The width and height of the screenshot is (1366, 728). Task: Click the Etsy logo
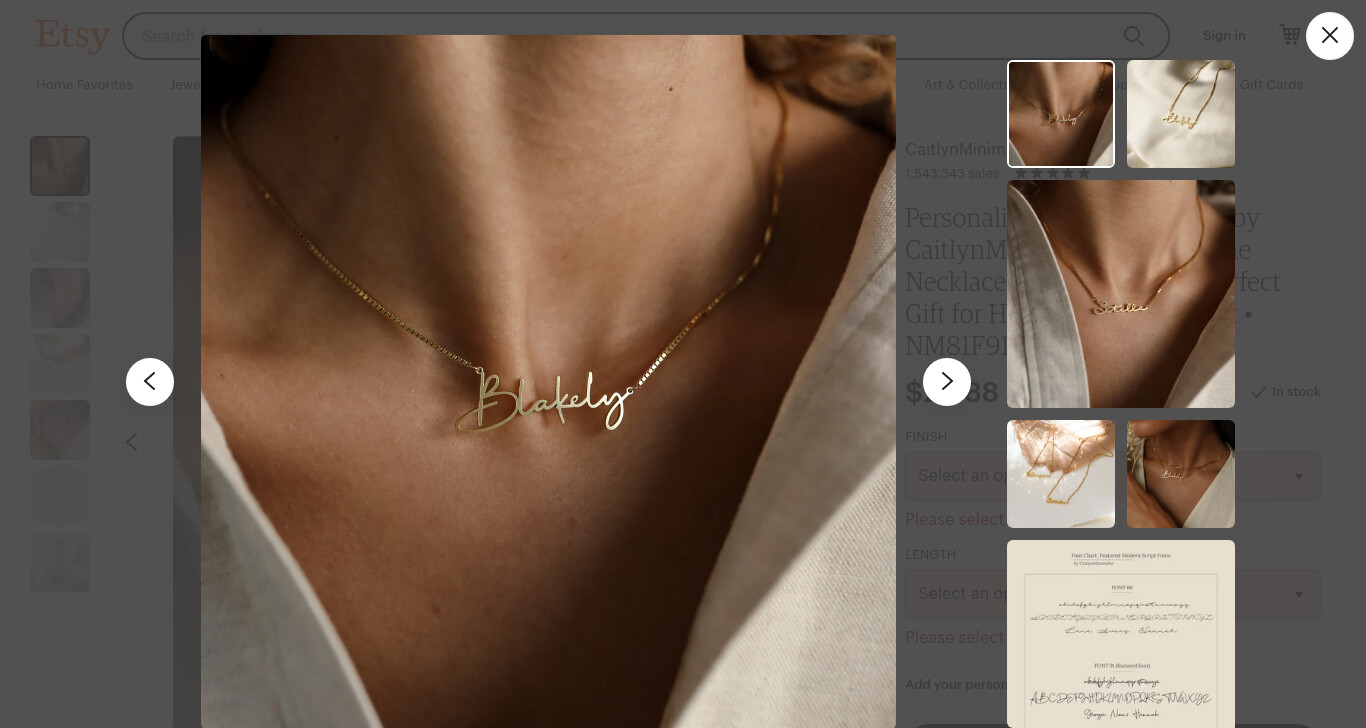point(73,36)
